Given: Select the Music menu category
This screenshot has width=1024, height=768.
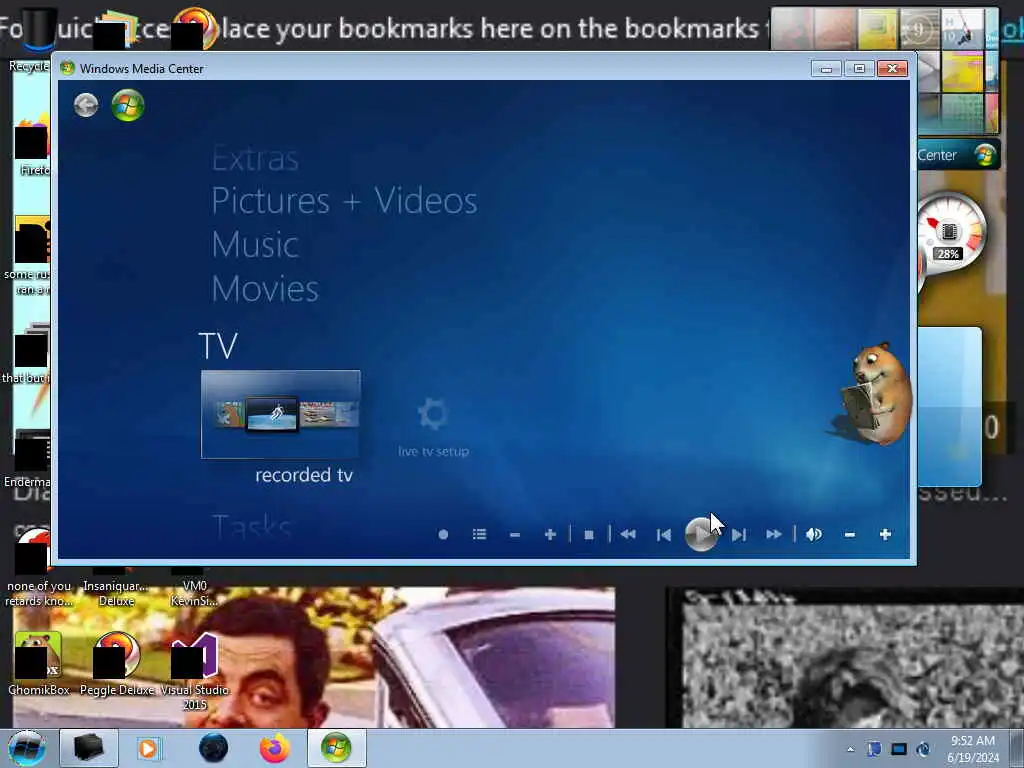Looking at the screenshot, I should (x=255, y=245).
